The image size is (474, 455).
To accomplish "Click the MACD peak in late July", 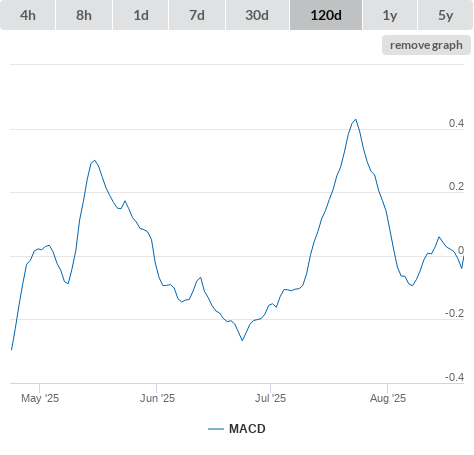I will click(x=356, y=119).
